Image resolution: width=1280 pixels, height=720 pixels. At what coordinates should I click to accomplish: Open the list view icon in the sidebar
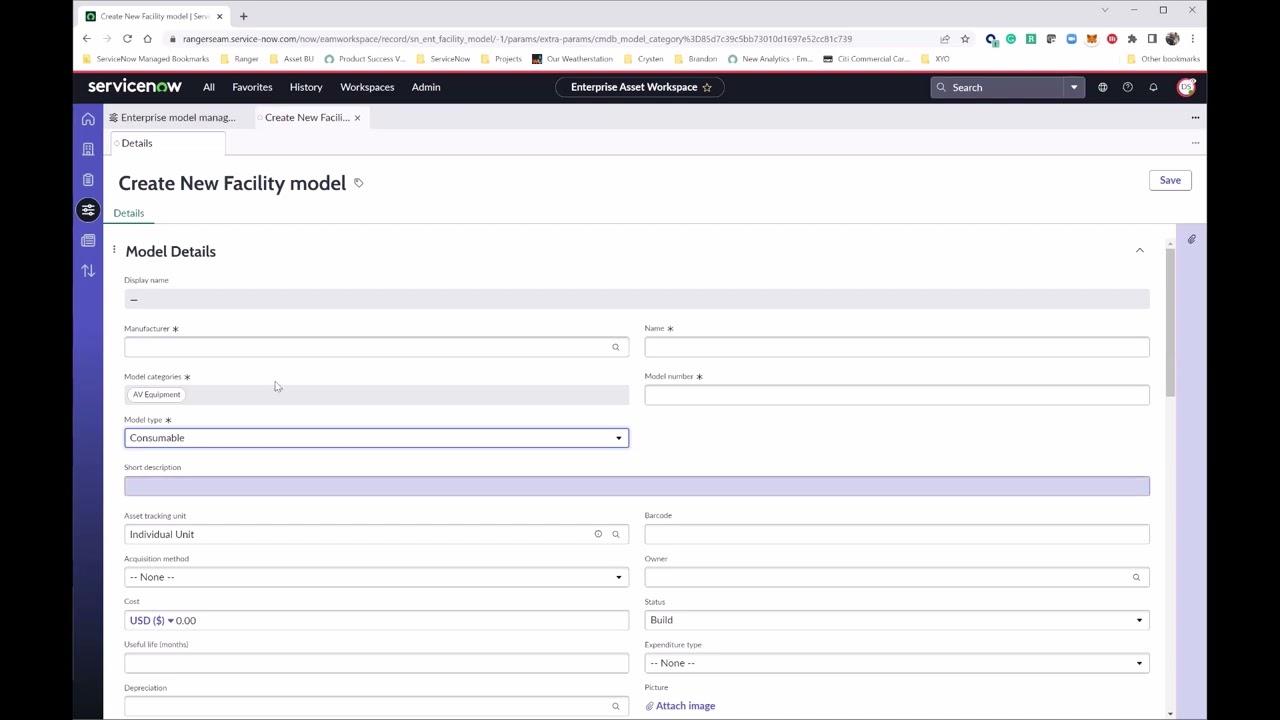click(x=88, y=240)
